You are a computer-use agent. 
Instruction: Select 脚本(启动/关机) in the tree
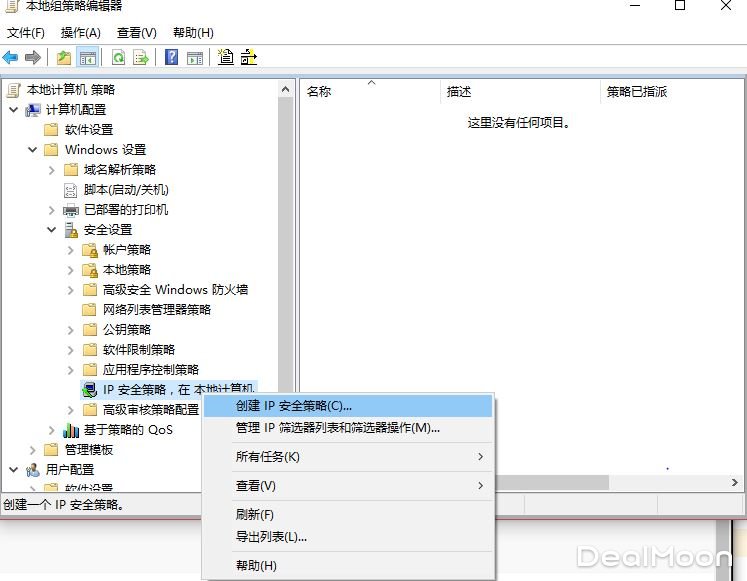pos(126,189)
